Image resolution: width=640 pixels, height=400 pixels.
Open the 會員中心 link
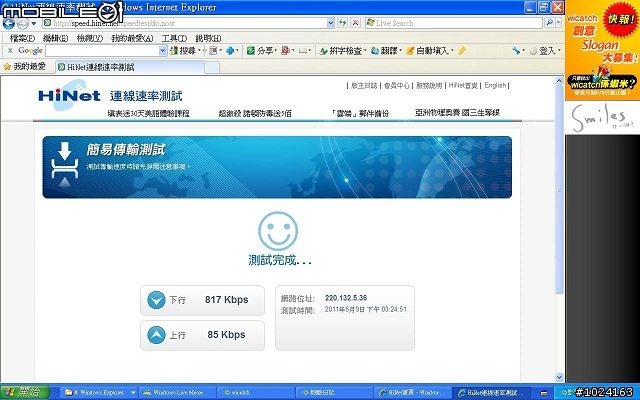coord(396,85)
